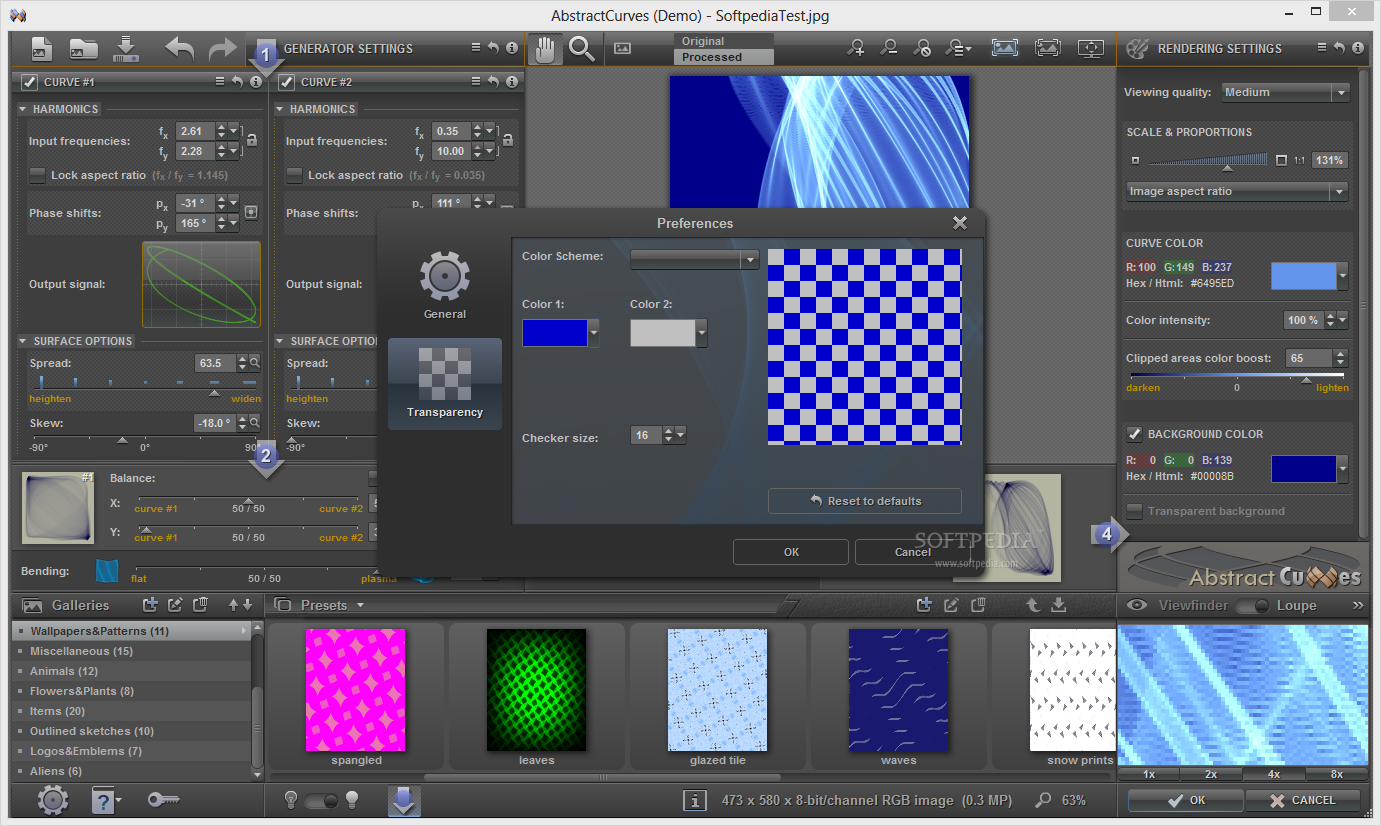The image size is (1381, 826).
Task: Click Reset to defaults button
Action: (865, 501)
